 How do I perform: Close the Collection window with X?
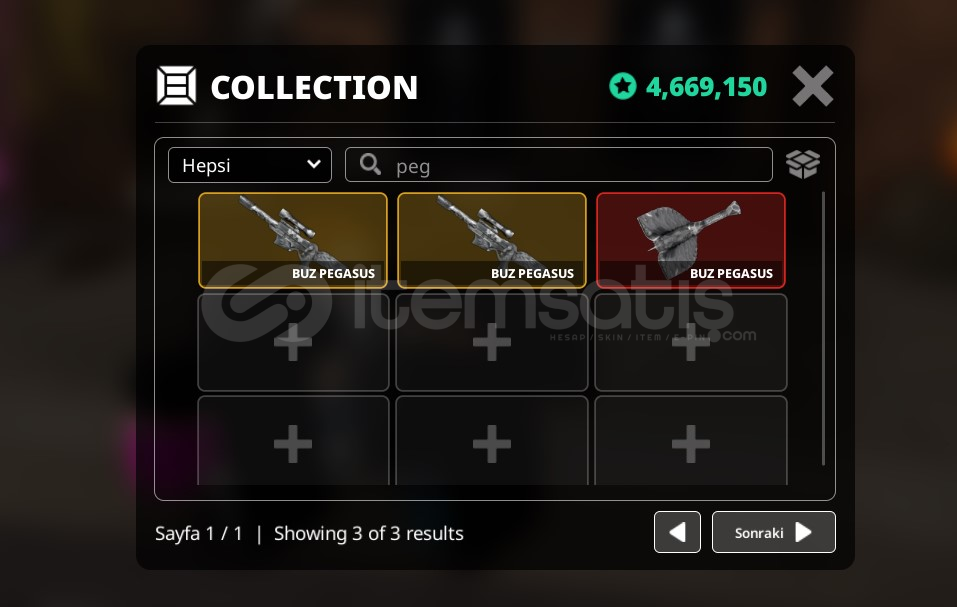pos(812,86)
